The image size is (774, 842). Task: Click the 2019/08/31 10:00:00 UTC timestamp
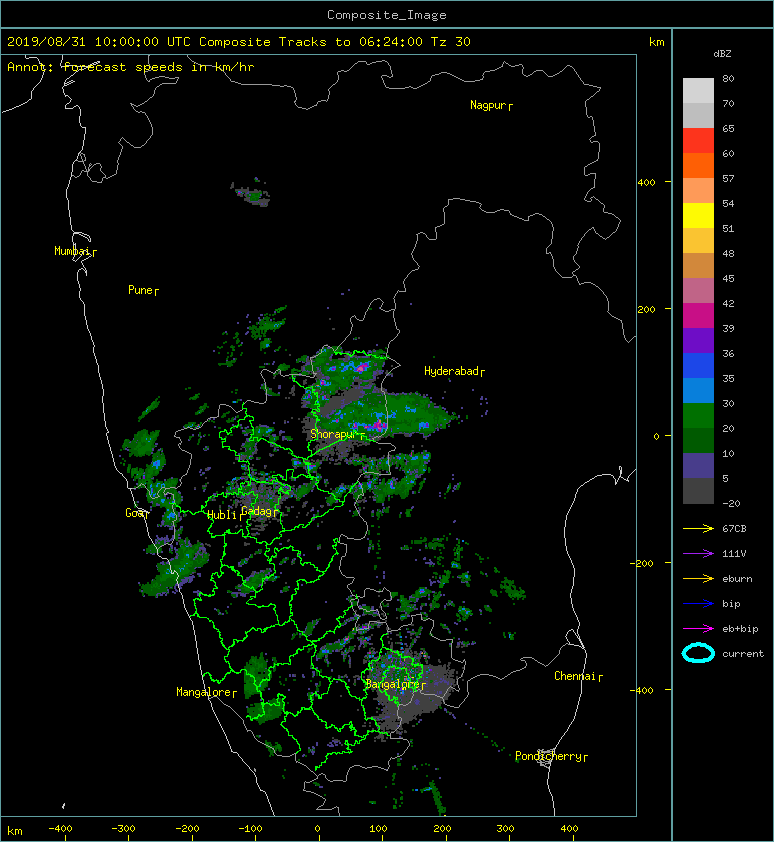tap(99, 42)
